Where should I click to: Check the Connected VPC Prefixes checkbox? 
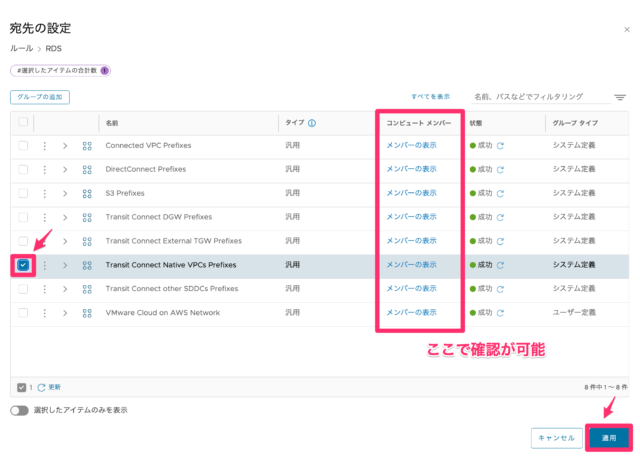tap(23, 146)
